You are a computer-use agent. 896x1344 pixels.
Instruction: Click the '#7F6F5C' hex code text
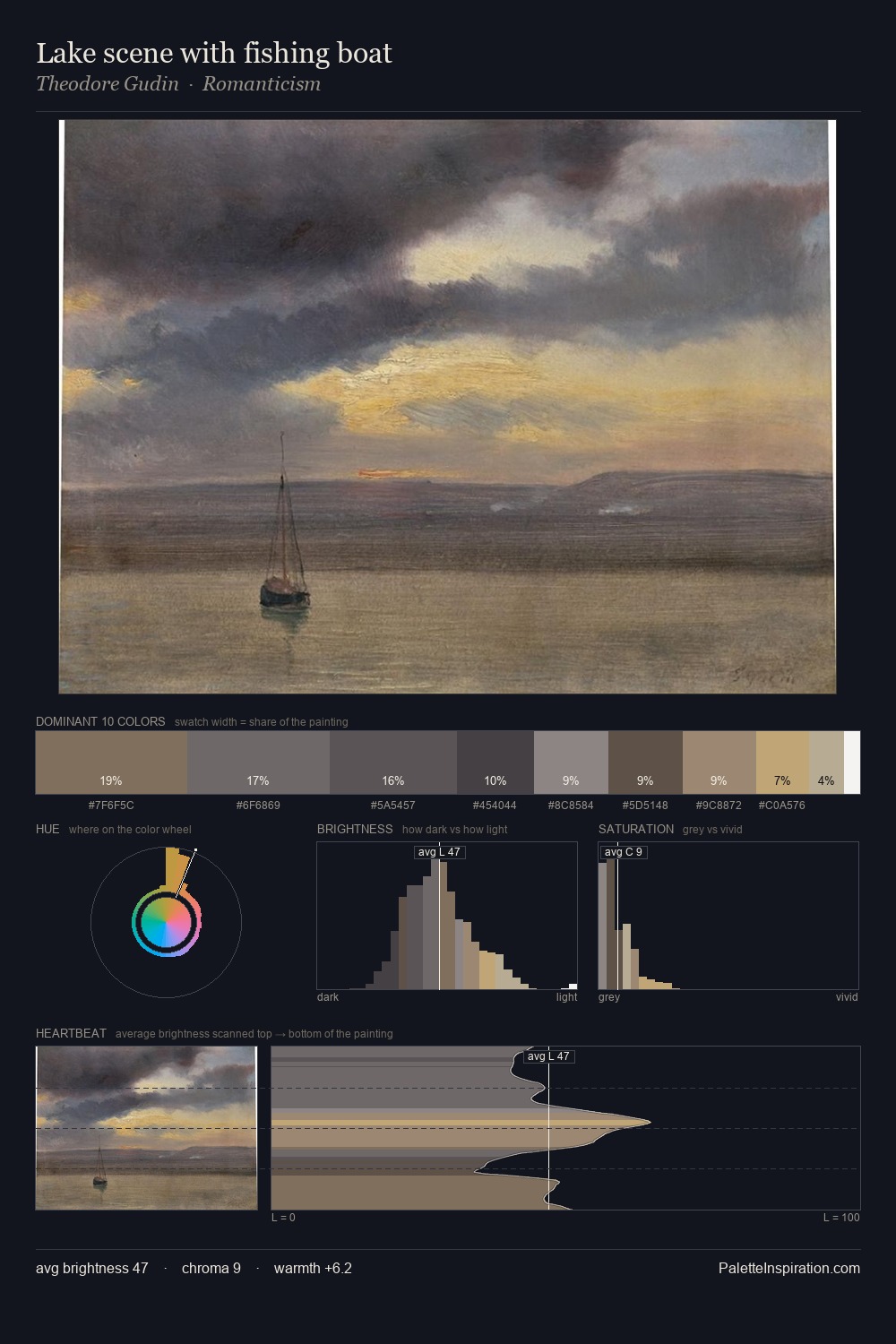click(111, 806)
